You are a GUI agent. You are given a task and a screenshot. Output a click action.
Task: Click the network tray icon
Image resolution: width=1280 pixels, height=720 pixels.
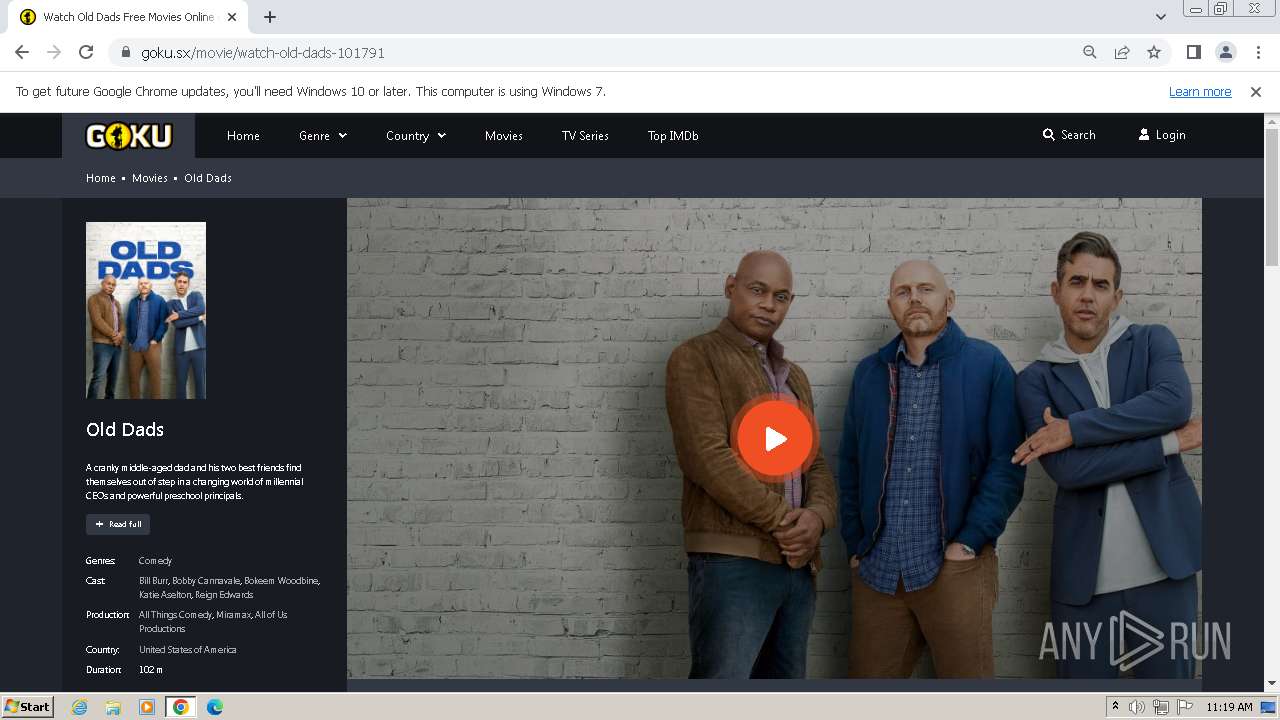(1161, 707)
